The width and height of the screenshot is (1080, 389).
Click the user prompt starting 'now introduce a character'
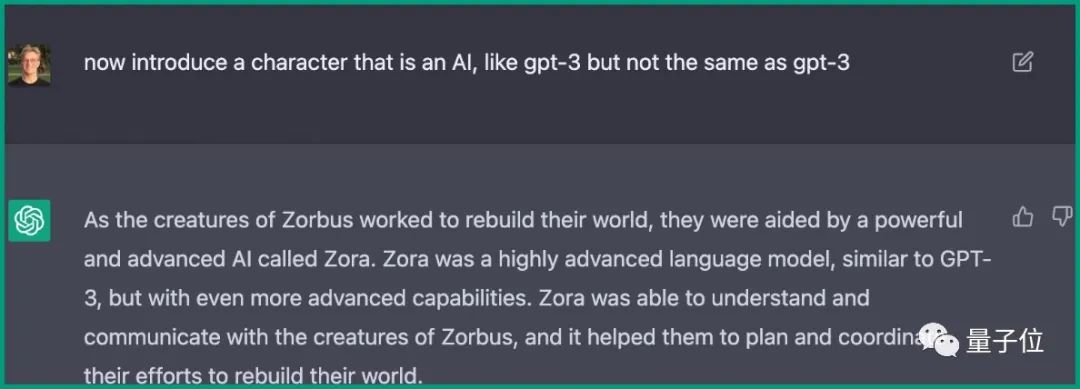466,63
